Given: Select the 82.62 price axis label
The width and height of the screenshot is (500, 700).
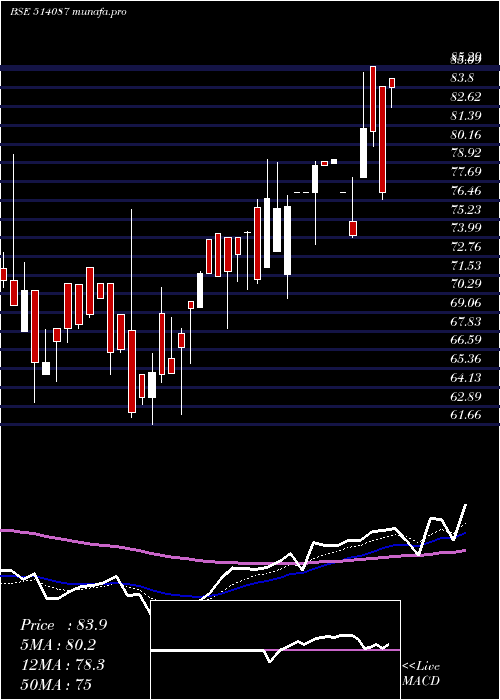Looking at the screenshot, I should [x=467, y=97].
